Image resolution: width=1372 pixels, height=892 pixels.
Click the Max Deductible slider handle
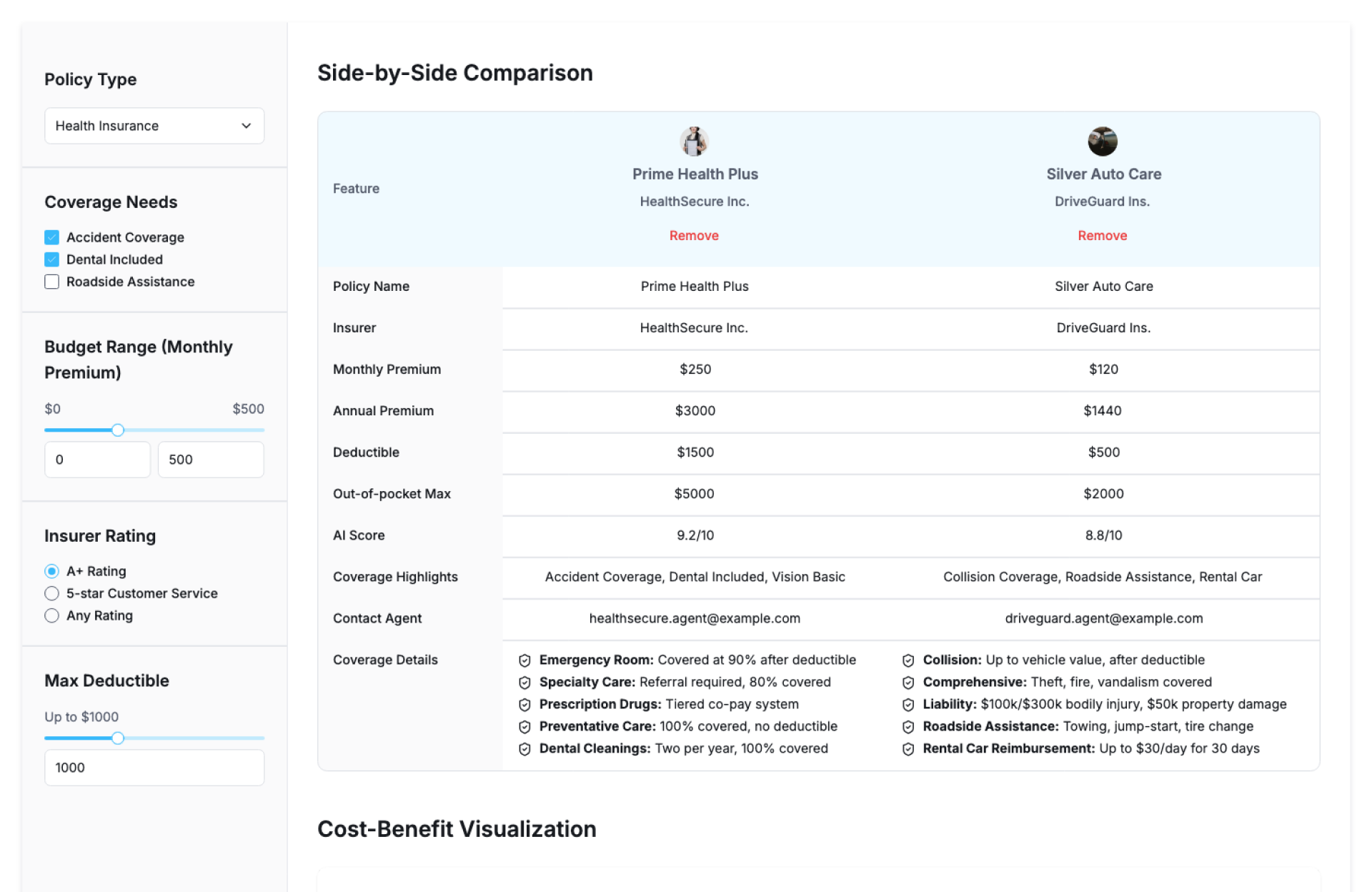(118, 738)
